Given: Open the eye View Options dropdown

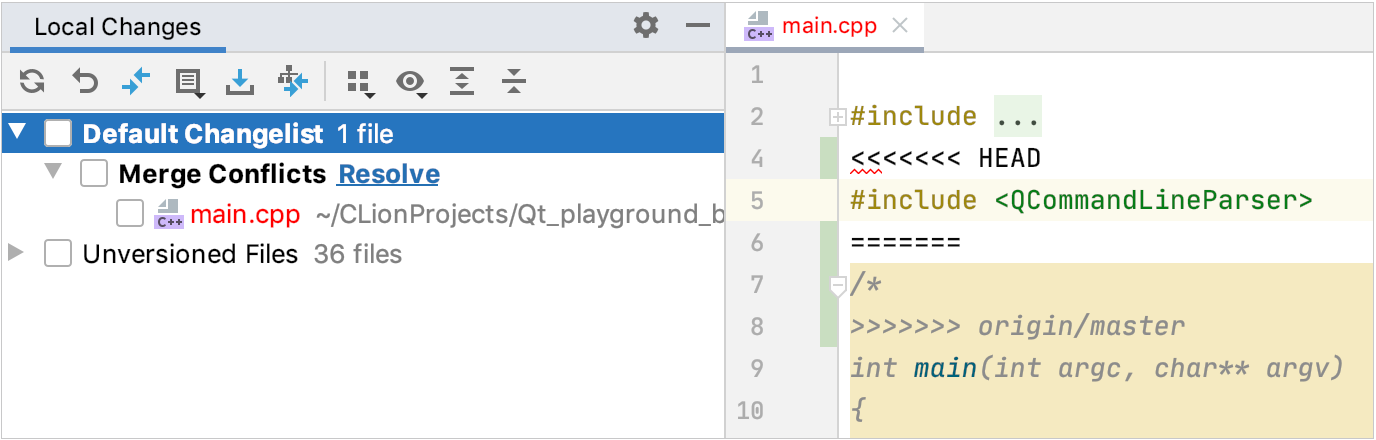Looking at the screenshot, I should (x=410, y=82).
